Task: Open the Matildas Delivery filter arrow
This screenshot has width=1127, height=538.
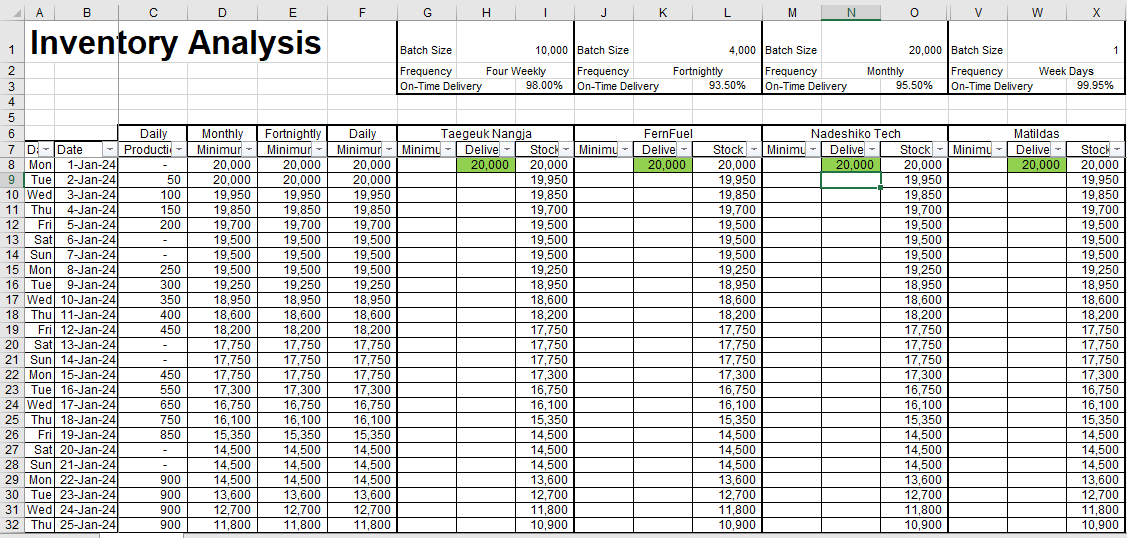Action: (1058, 149)
